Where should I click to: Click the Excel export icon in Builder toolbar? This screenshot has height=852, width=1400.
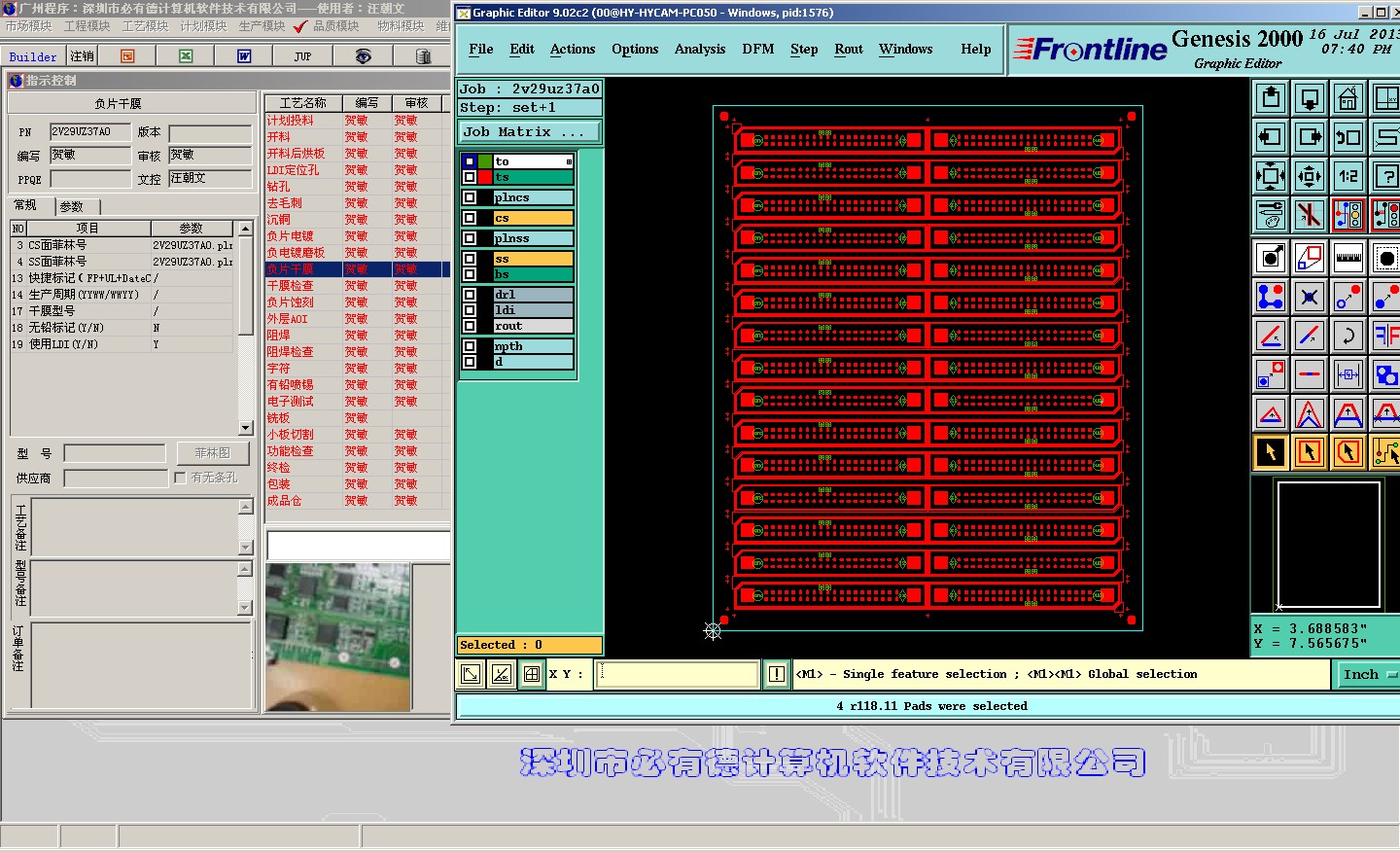click(186, 56)
